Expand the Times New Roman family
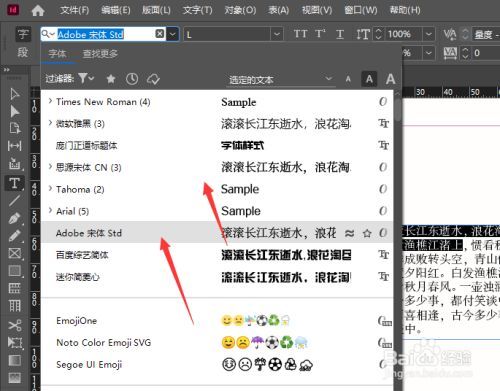The height and width of the screenshot is (391, 500). [50, 101]
